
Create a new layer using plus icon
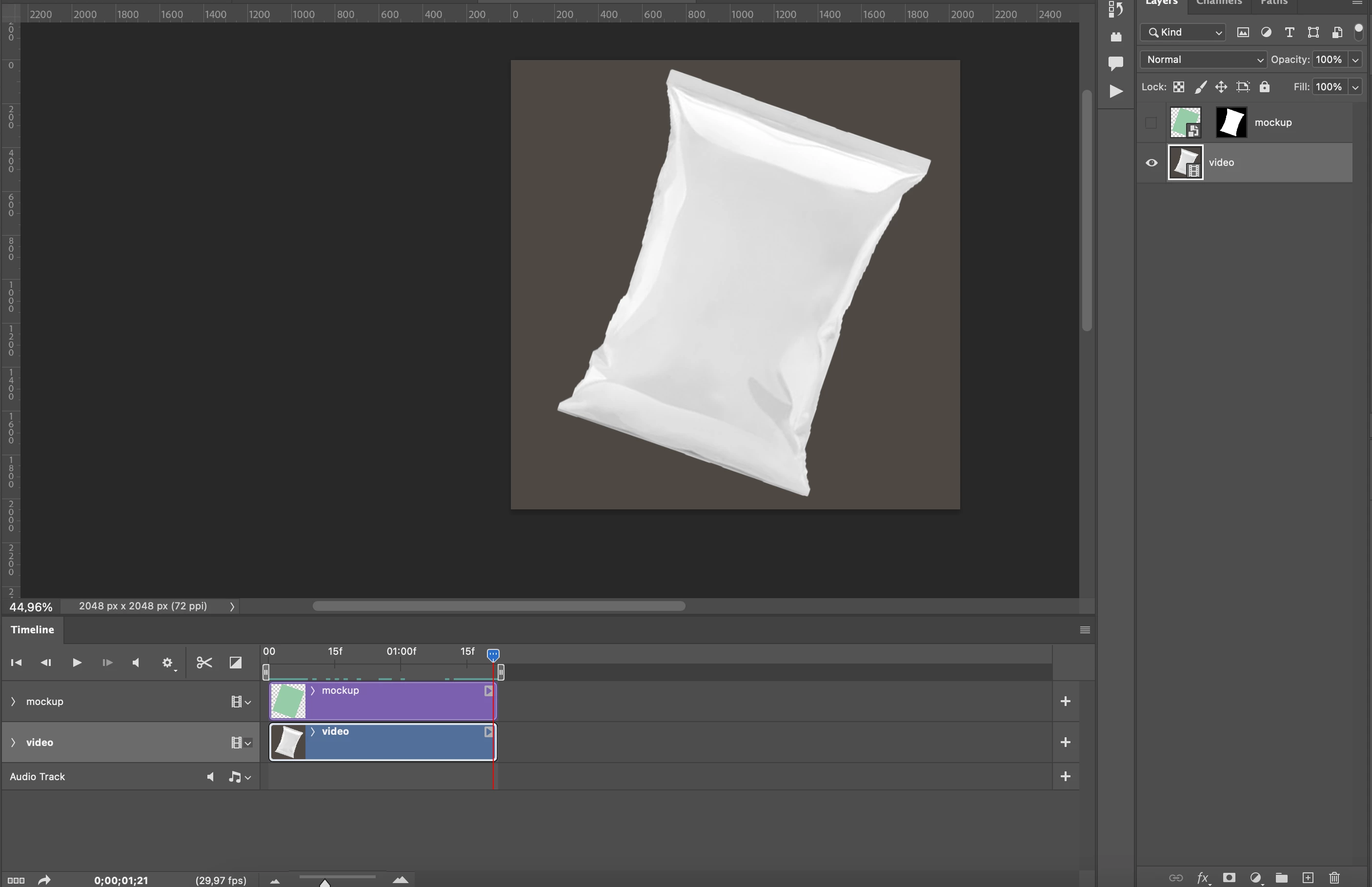click(x=1308, y=878)
